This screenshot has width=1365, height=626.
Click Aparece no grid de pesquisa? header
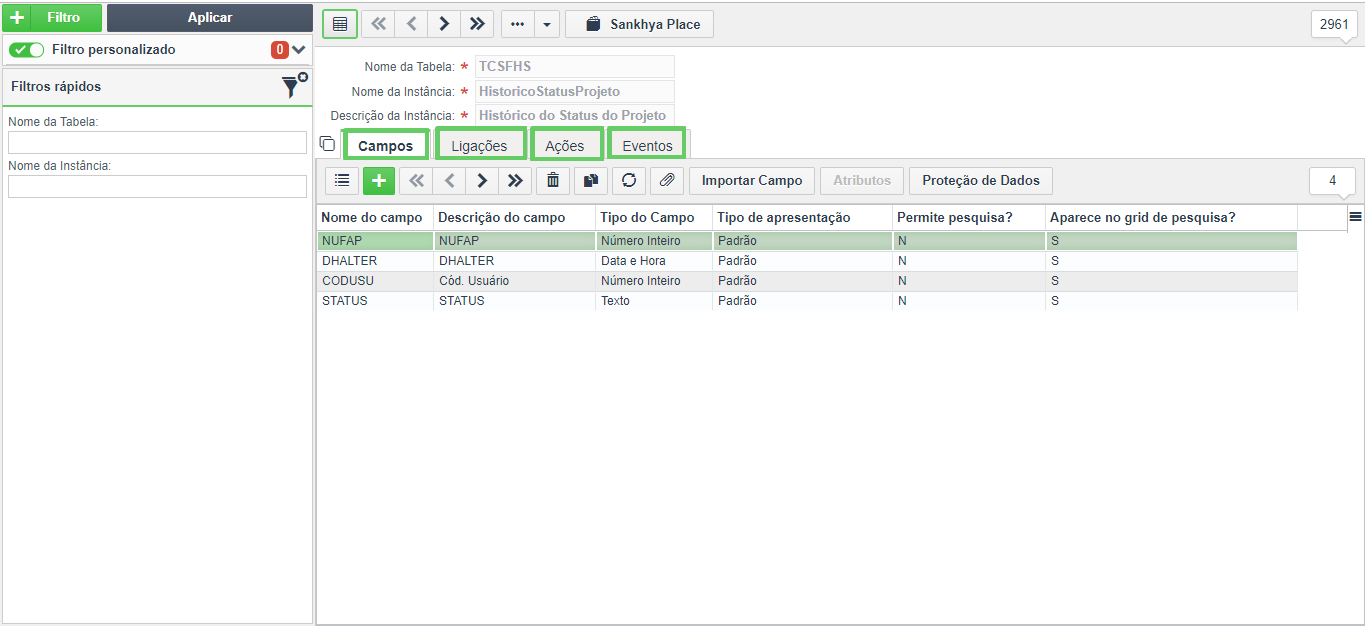tap(1171, 218)
